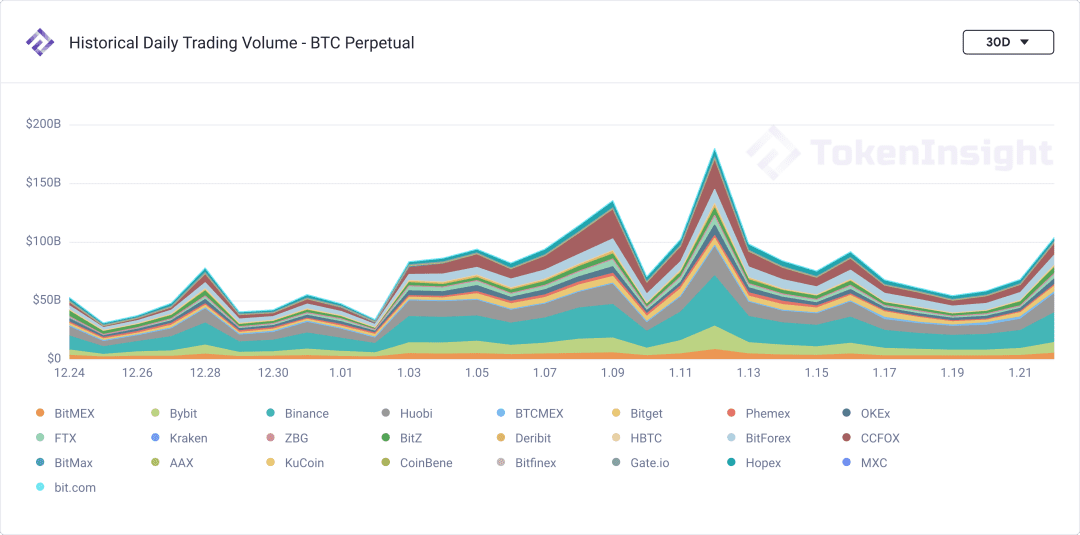Toggle the Hopex legend item
The height and width of the screenshot is (535, 1080).
[754, 463]
